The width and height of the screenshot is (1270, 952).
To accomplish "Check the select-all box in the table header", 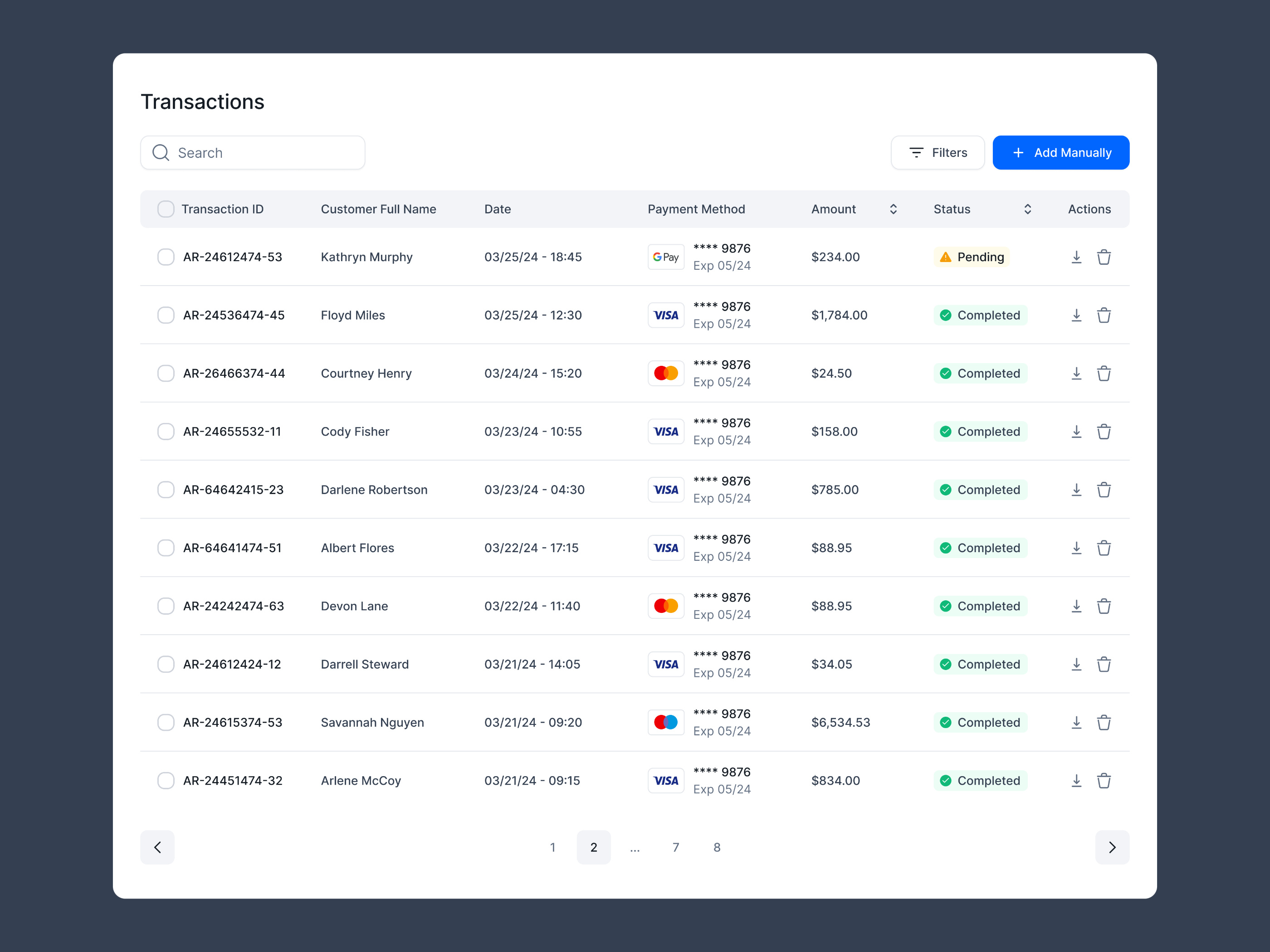I will [x=166, y=209].
